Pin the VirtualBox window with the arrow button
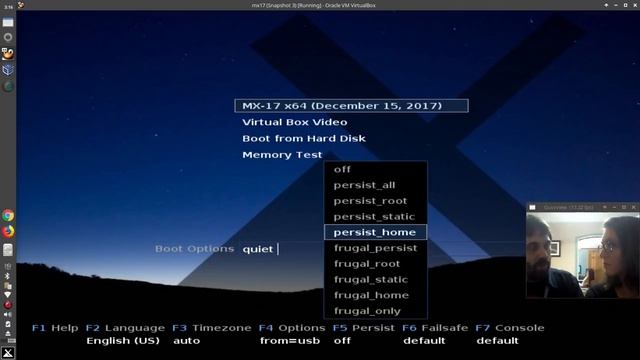The width and height of the screenshot is (640, 360). pyautogui.click(x=606, y=5)
